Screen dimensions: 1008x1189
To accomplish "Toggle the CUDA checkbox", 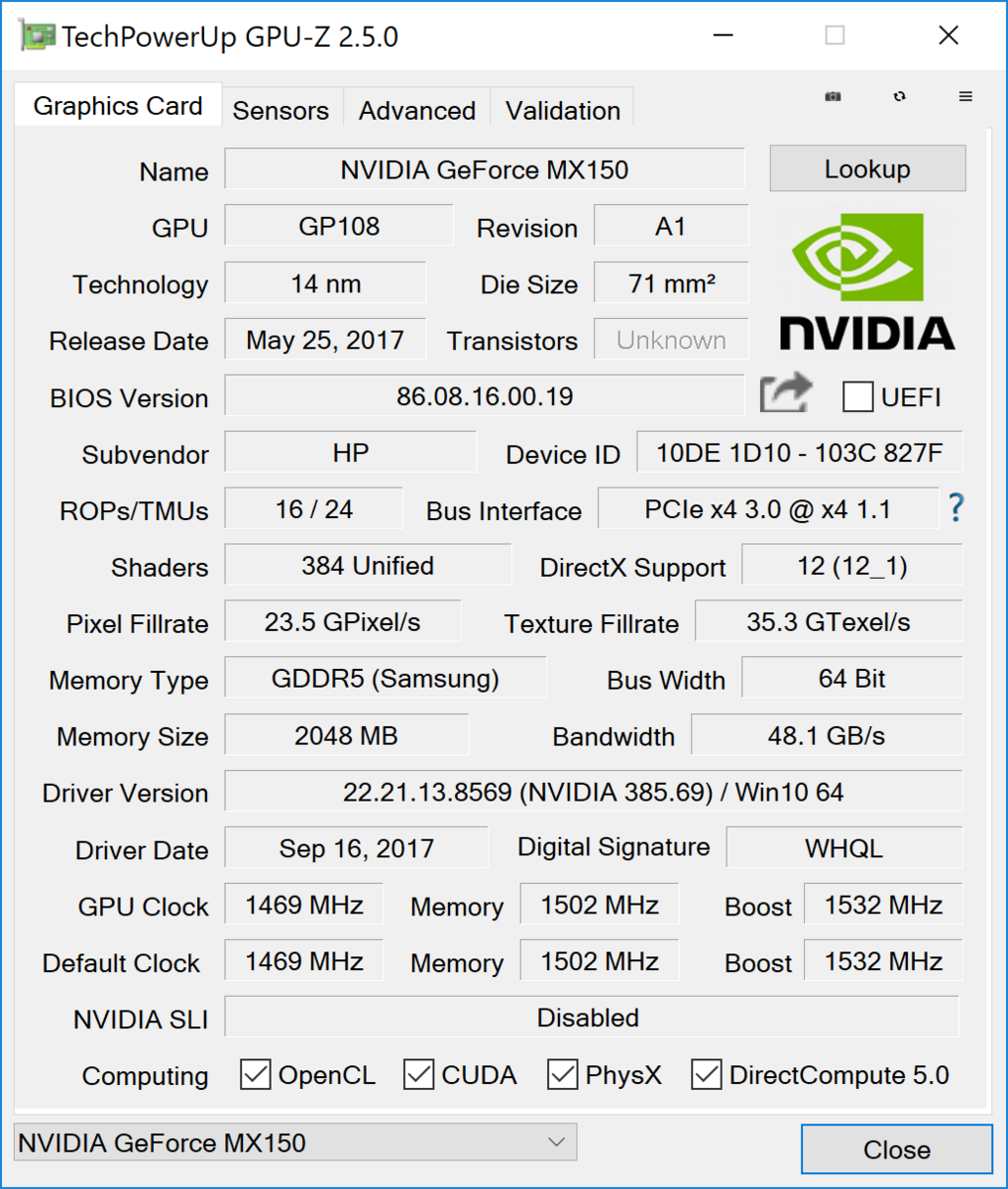I will pyautogui.click(x=419, y=1075).
